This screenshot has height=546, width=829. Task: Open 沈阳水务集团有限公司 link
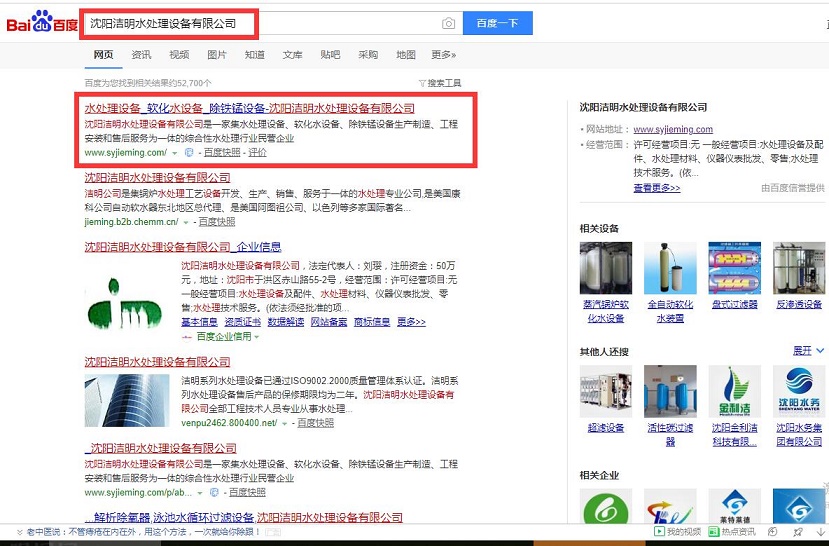[x=799, y=434]
